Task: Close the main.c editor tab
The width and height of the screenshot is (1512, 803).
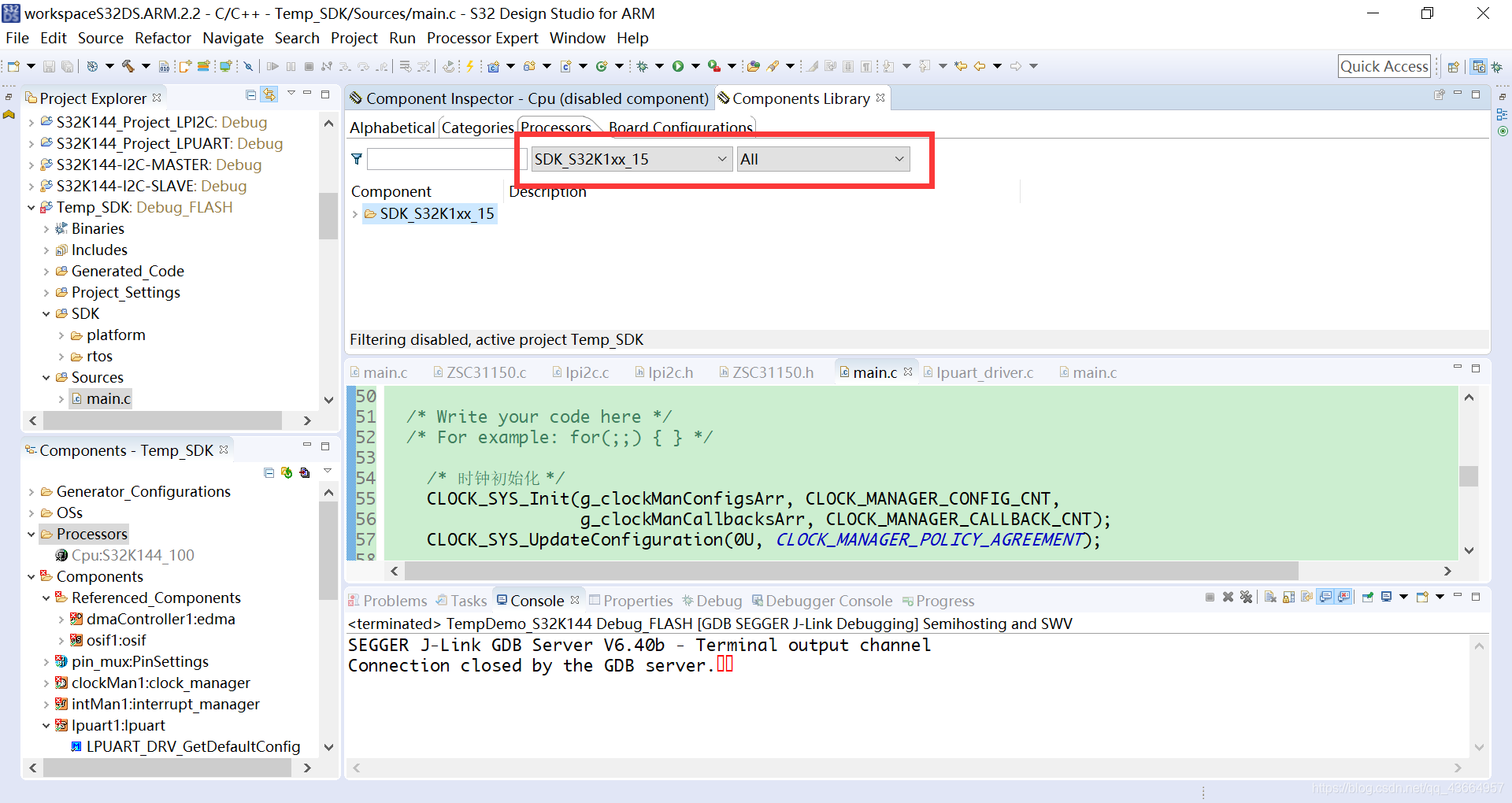Action: tap(908, 372)
